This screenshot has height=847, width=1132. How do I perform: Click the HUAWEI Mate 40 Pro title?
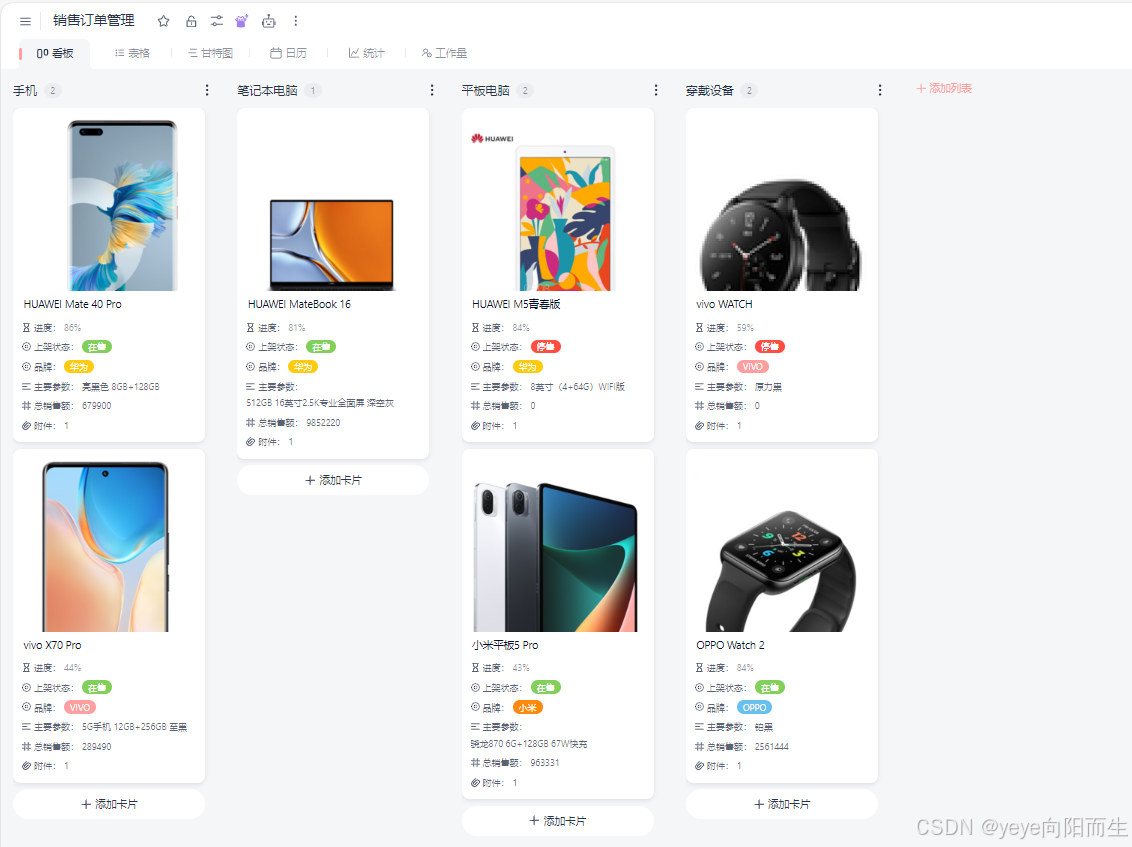coord(72,304)
